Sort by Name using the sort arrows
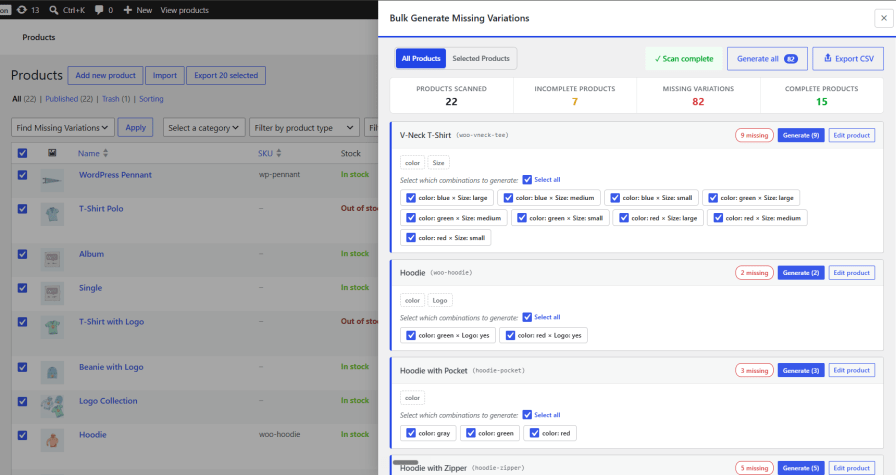The image size is (896, 475). [x=105, y=153]
